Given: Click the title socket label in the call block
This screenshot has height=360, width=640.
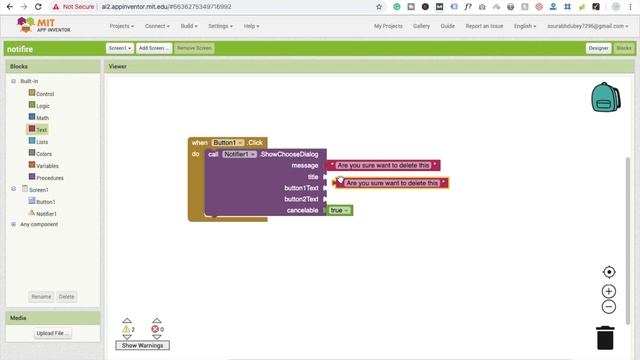Looking at the screenshot, I should coord(313,177).
